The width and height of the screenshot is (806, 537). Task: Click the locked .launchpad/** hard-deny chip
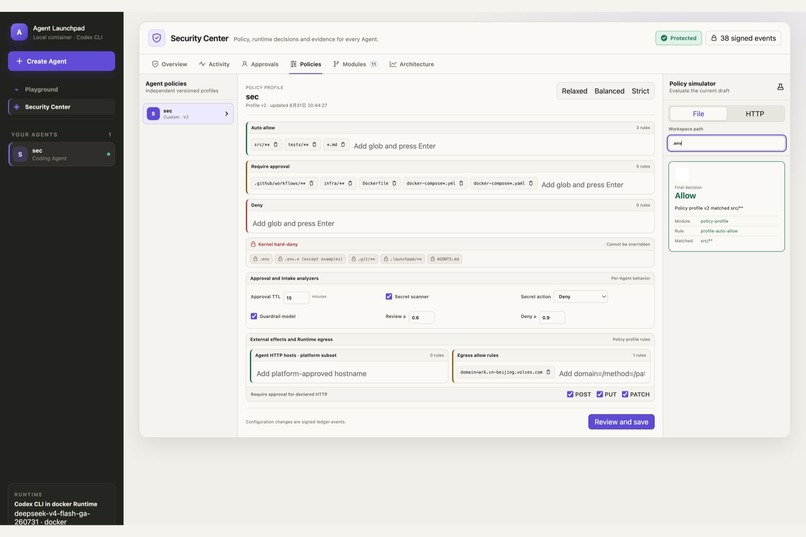(403, 259)
